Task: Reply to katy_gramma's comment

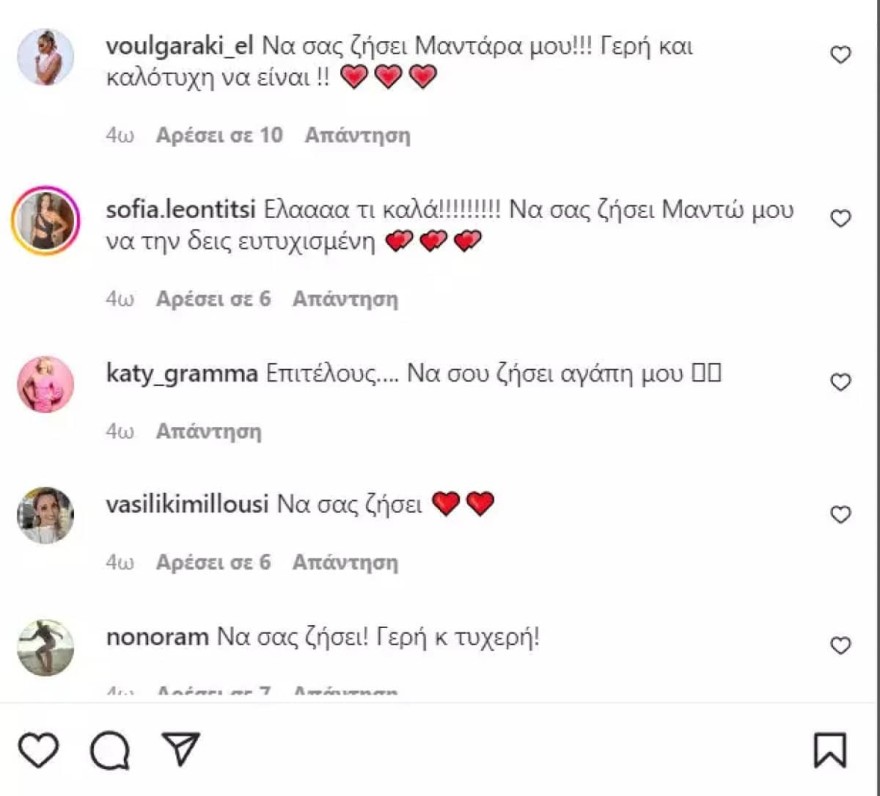Action: pyautogui.click(x=208, y=431)
